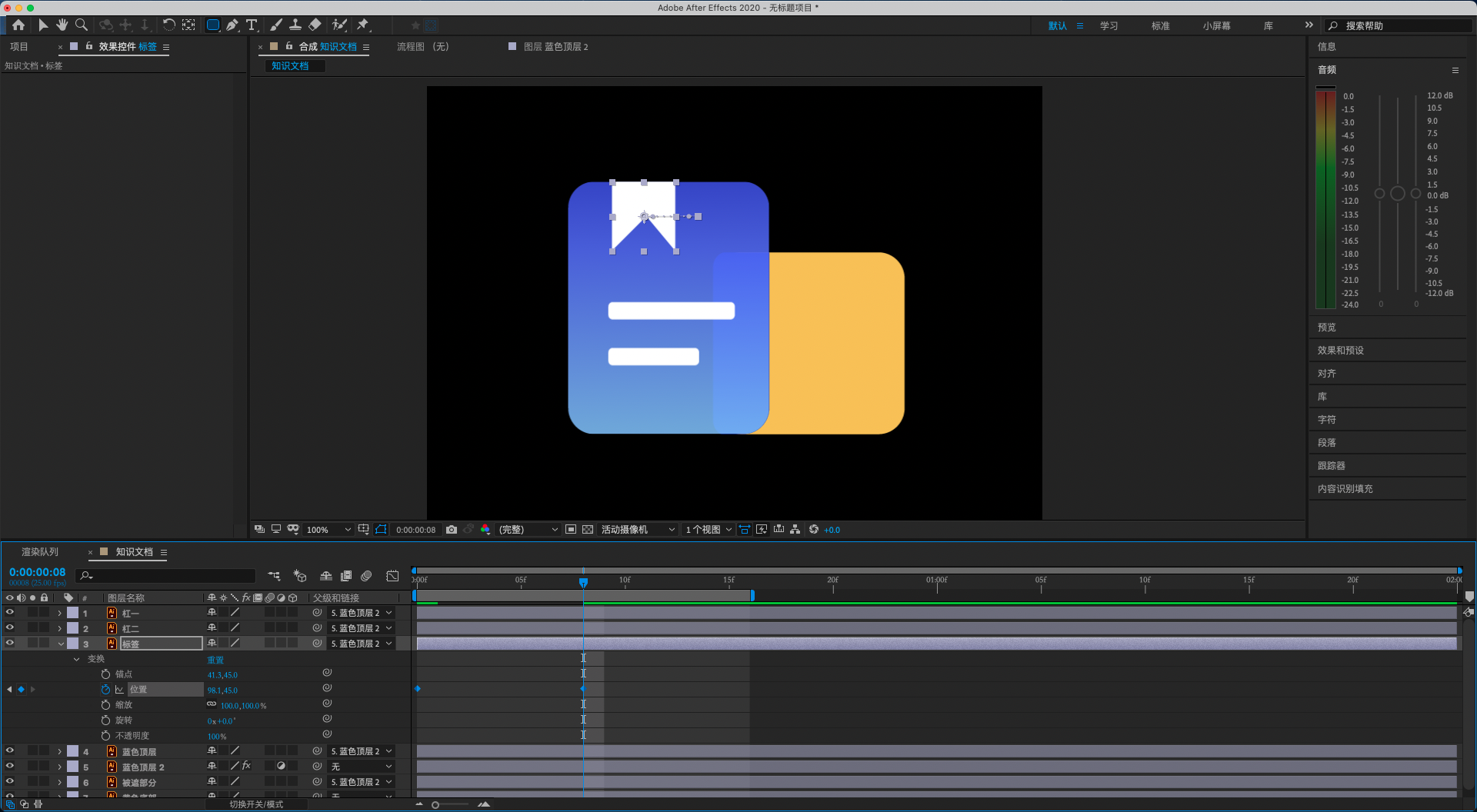The image size is (1477, 812).
Task: Hide the 杠一 layer with its eye
Action: (10, 613)
